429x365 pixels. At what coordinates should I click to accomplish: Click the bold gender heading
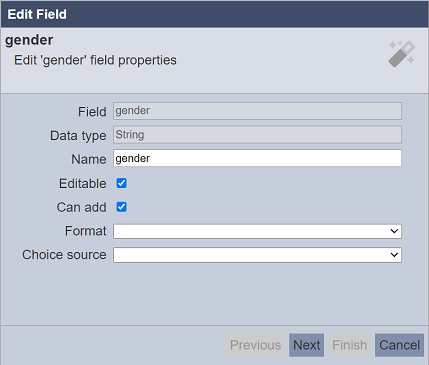click(x=29, y=40)
